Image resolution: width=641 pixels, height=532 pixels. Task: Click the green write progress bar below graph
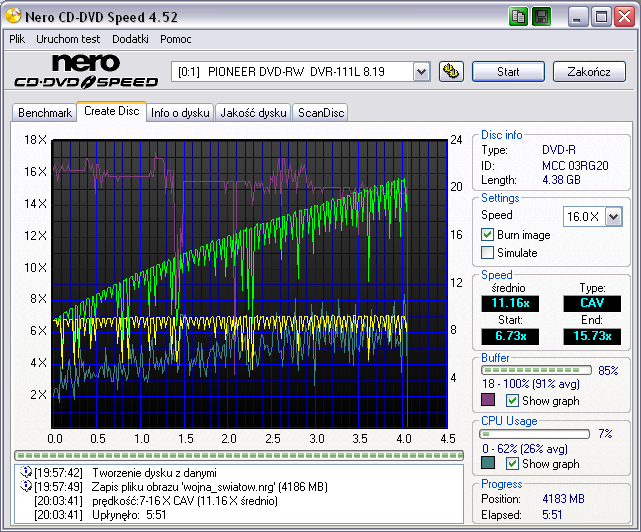coord(239,455)
